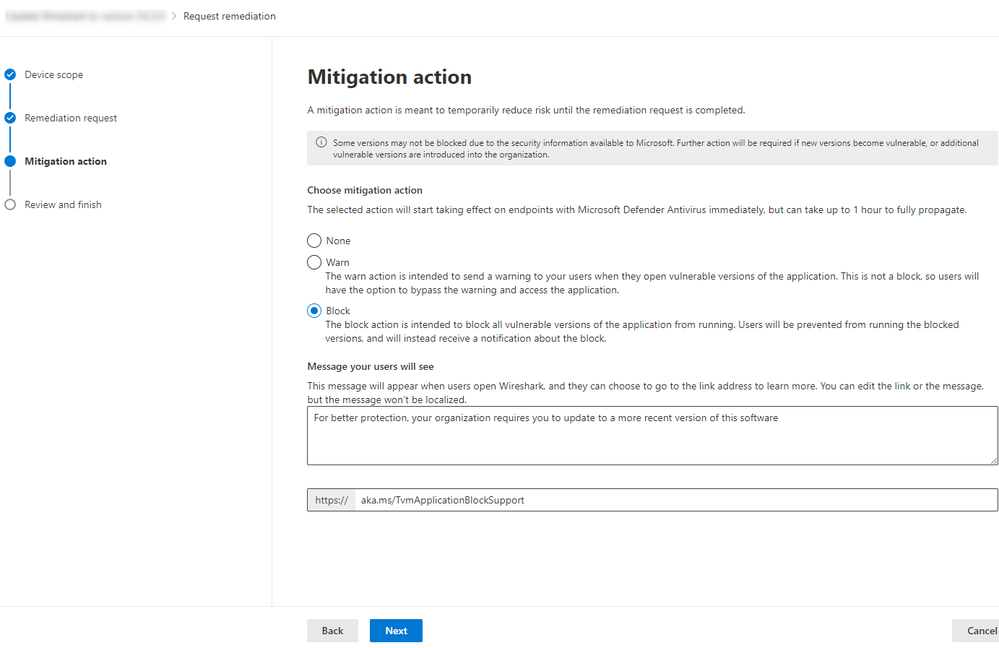The image size is (999, 648).
Task: Click the Review and finish empty step circle
Action: pyautogui.click(x=10, y=204)
